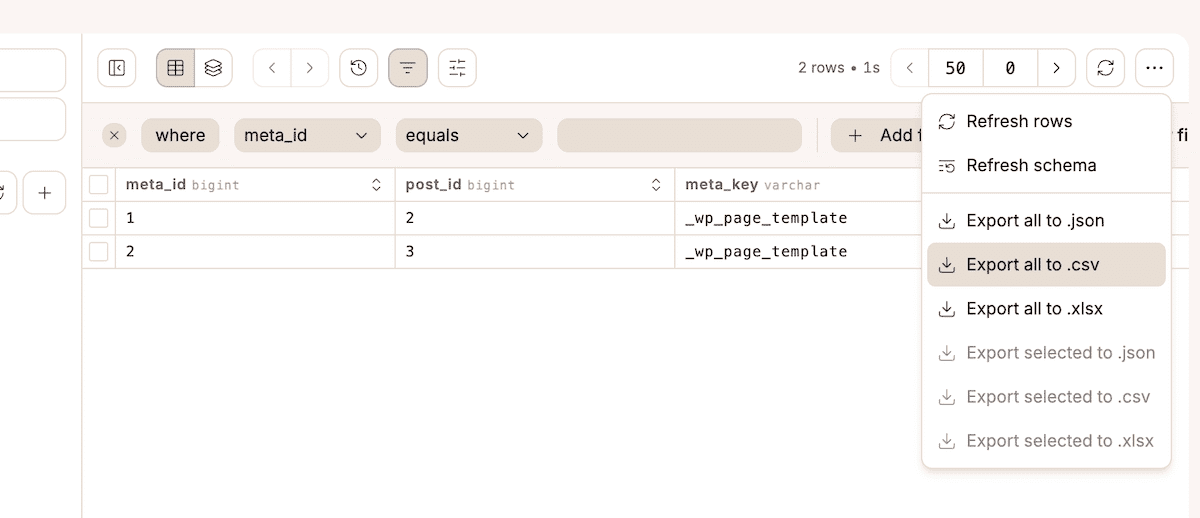Click the refresh table icon
The image size is (1200, 518).
1105,68
